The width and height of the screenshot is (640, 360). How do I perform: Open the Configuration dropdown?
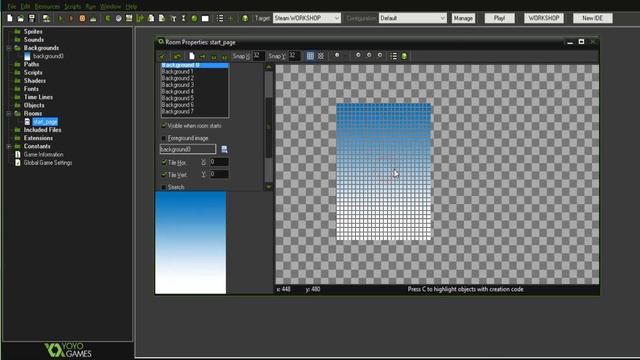(413, 18)
